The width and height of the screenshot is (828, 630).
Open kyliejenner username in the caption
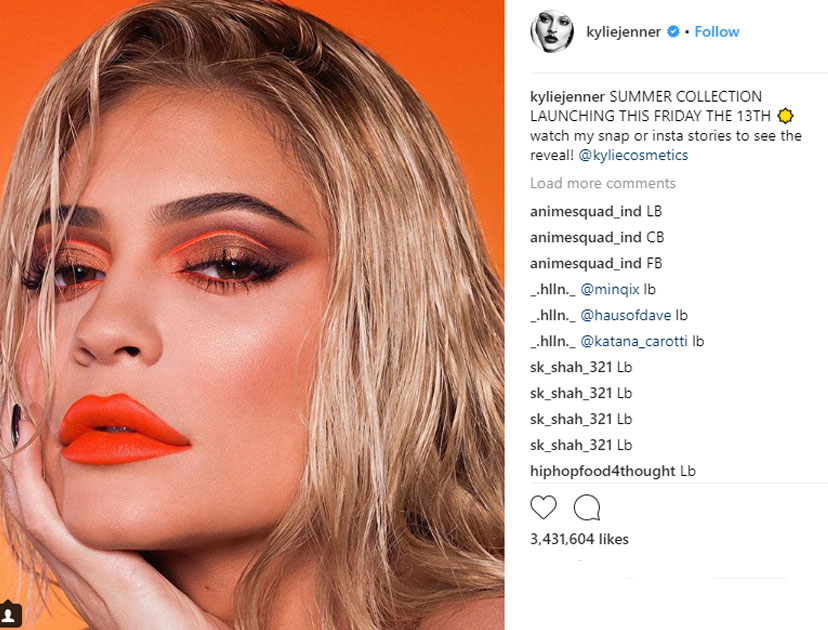point(567,97)
